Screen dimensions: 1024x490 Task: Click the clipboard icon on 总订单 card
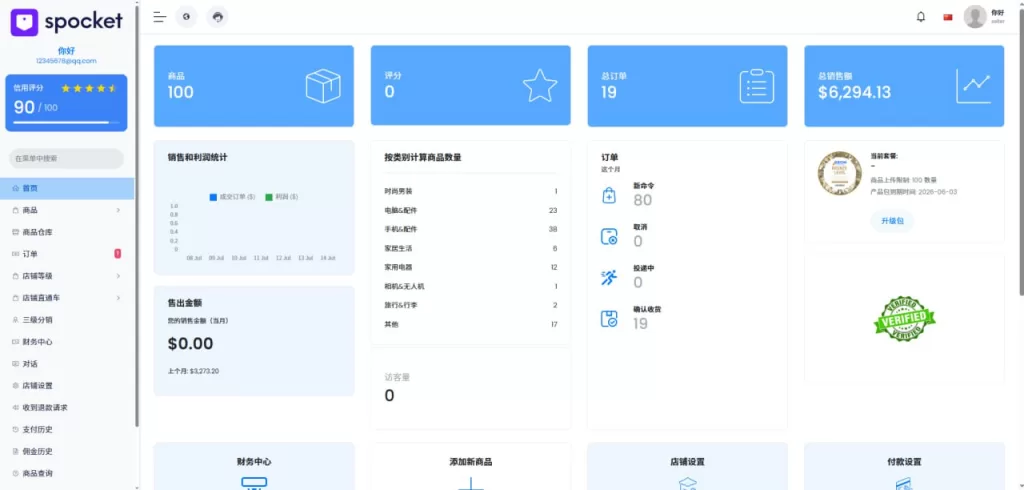757,86
